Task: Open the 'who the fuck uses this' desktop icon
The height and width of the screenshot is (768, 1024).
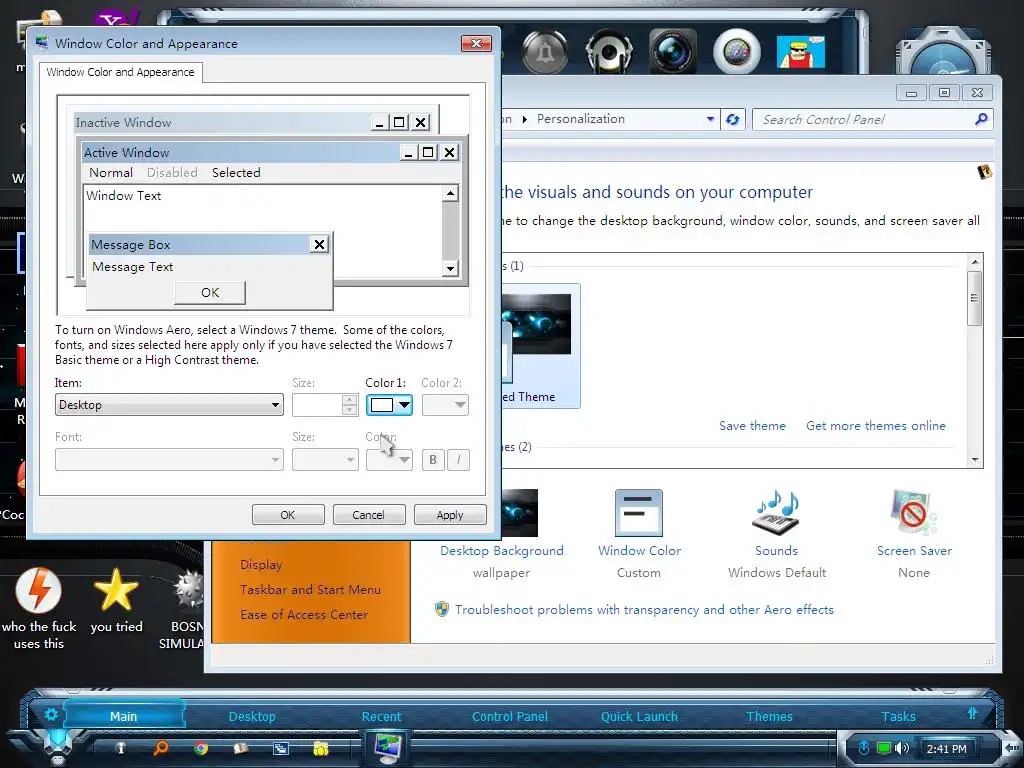Action: (39, 590)
